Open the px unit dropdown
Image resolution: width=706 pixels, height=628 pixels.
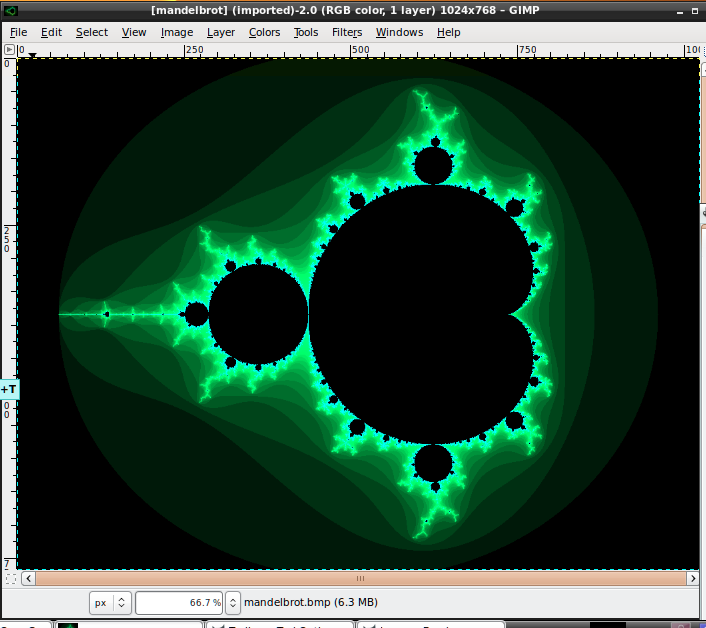[x=110, y=603]
